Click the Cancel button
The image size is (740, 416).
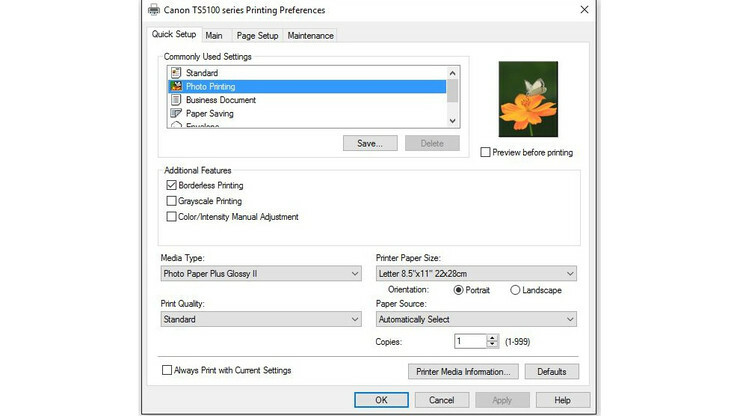click(442, 400)
